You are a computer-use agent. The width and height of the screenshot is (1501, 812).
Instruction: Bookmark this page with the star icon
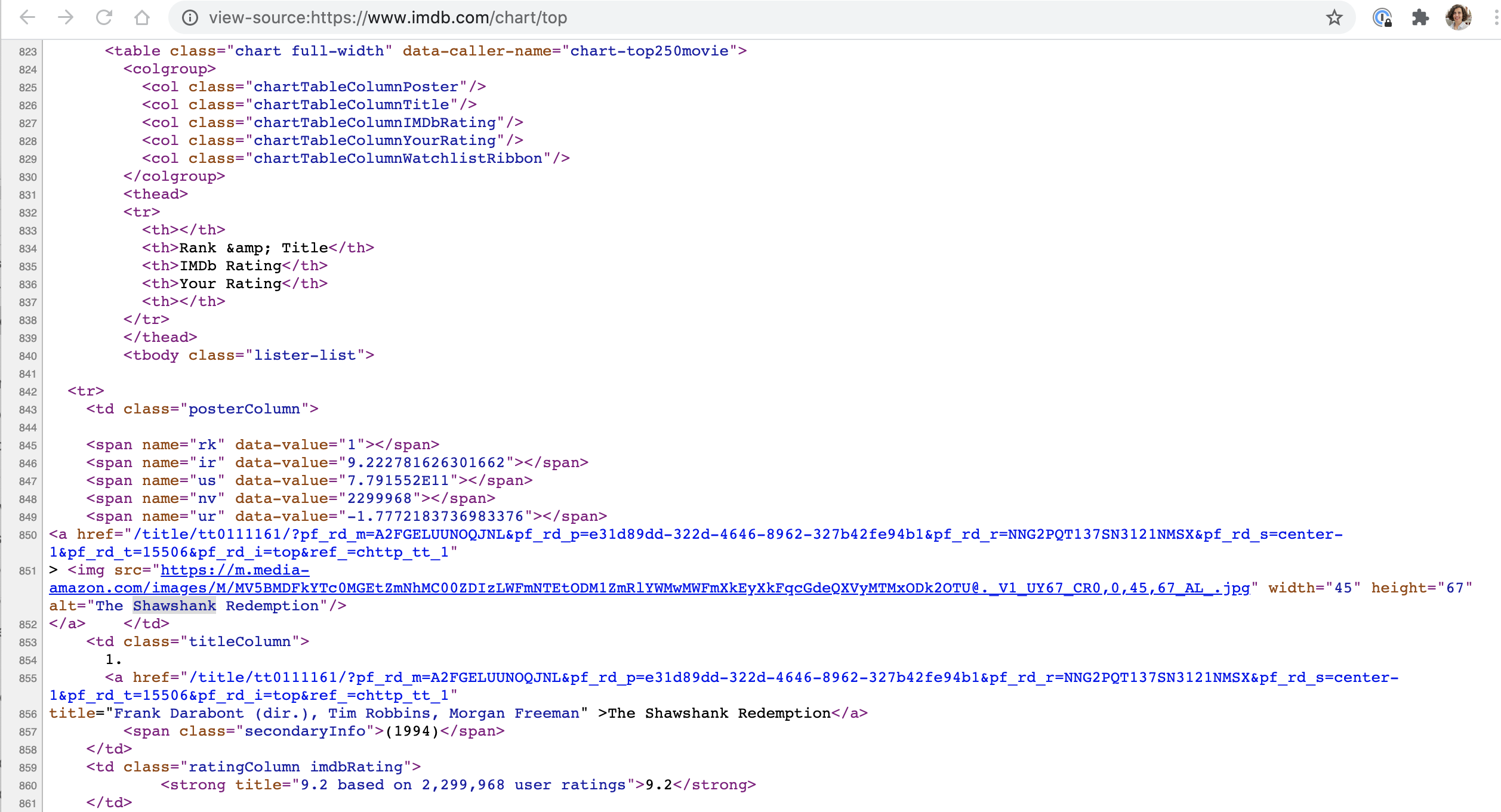(x=1334, y=18)
